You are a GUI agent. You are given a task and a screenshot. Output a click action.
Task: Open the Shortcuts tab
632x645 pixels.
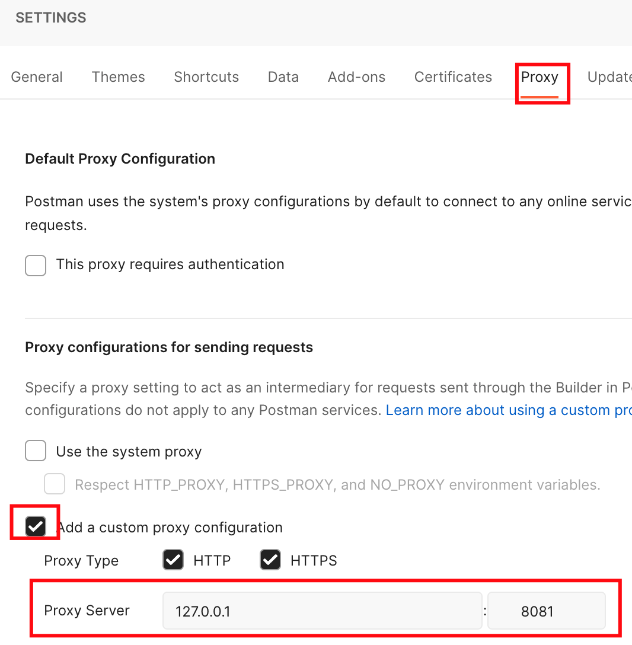(x=206, y=77)
